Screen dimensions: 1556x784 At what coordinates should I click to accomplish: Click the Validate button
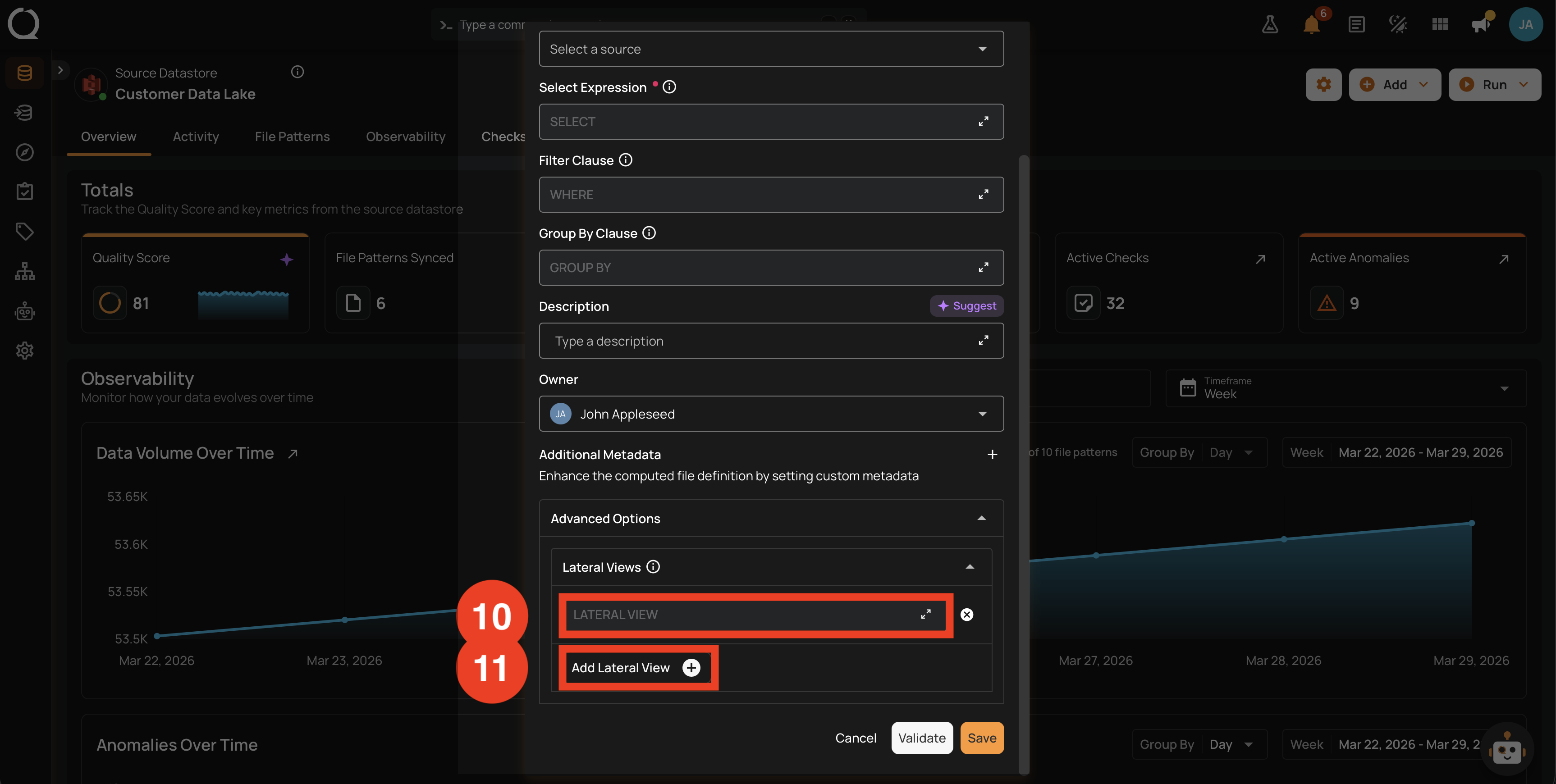point(922,738)
